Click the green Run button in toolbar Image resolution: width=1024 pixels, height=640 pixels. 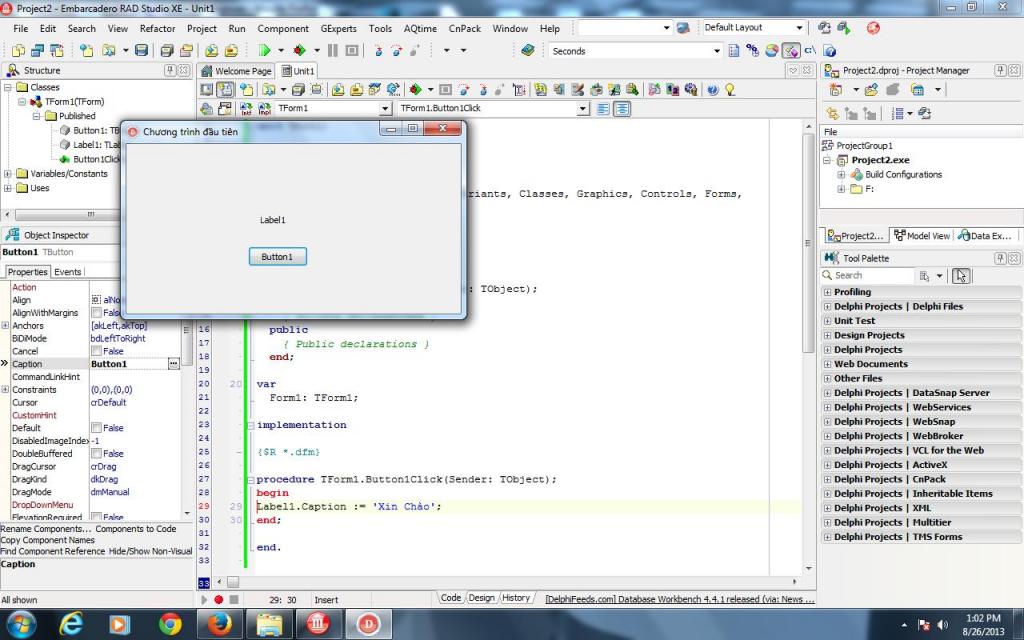coord(265,50)
